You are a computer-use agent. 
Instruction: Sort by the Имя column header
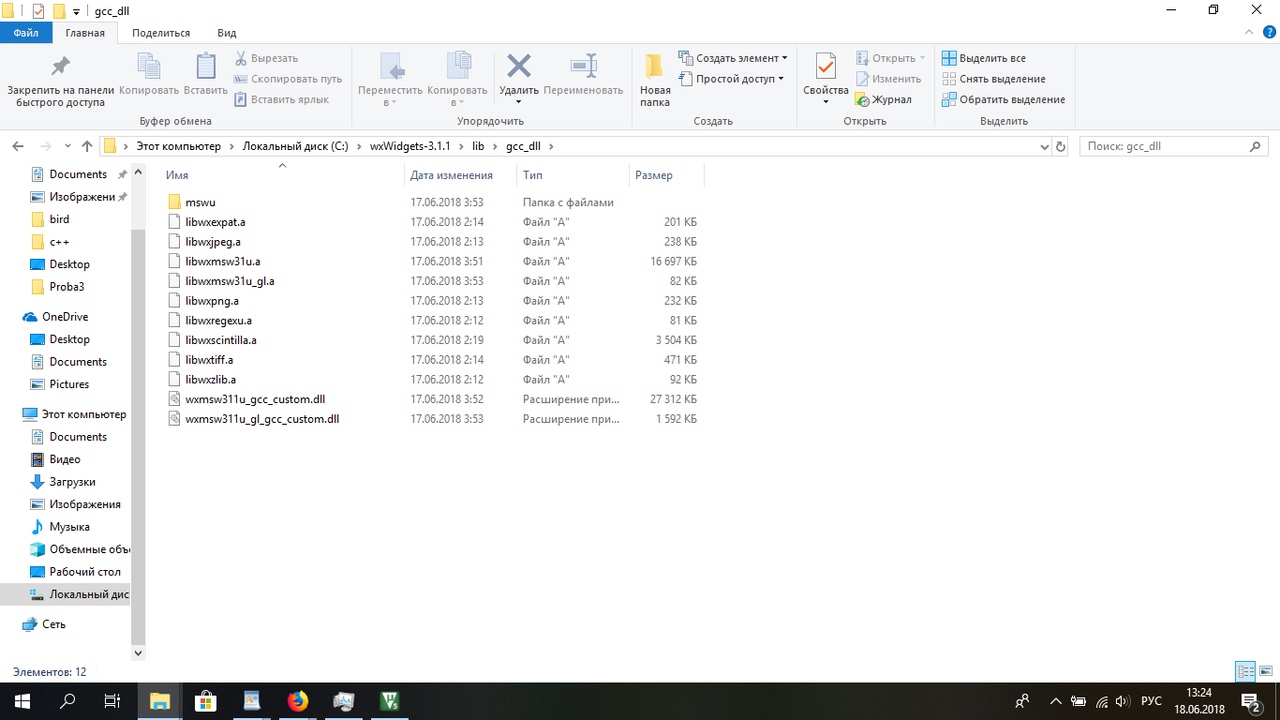(284, 175)
